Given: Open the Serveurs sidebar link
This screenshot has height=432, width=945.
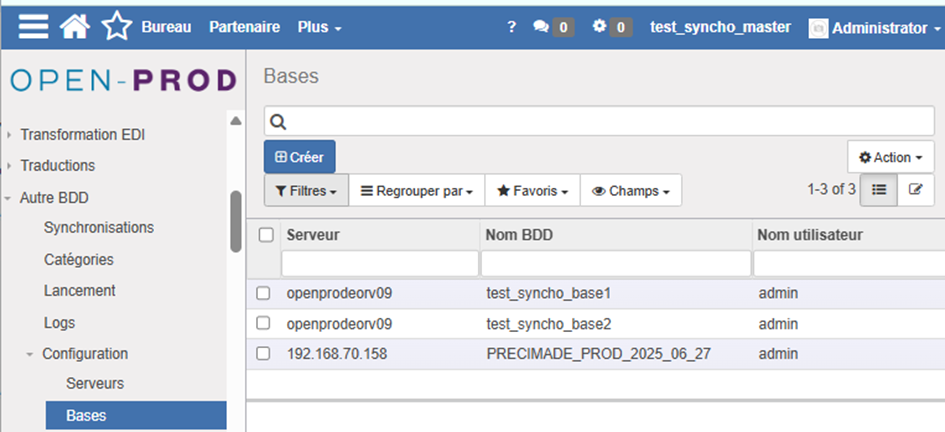Looking at the screenshot, I should click(95, 383).
